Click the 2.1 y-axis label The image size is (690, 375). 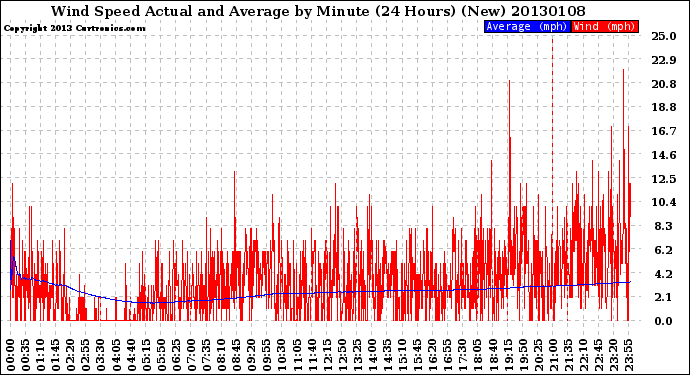[x=664, y=298]
